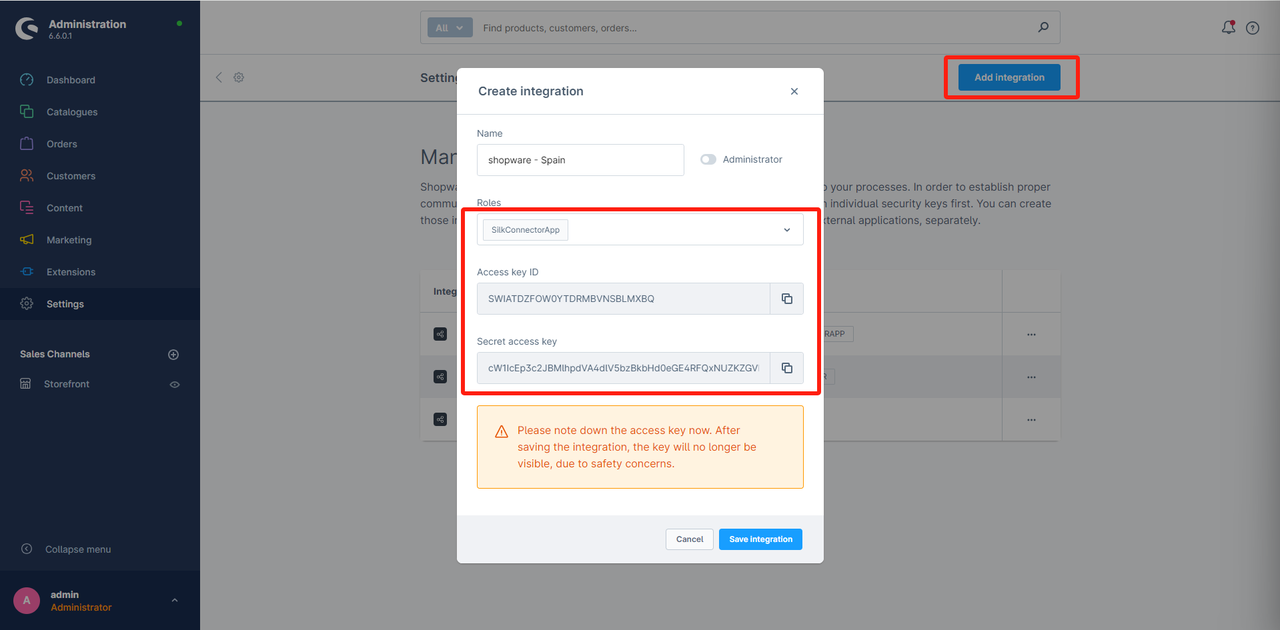Open the notifications bell
The height and width of the screenshot is (630, 1280).
click(1228, 28)
